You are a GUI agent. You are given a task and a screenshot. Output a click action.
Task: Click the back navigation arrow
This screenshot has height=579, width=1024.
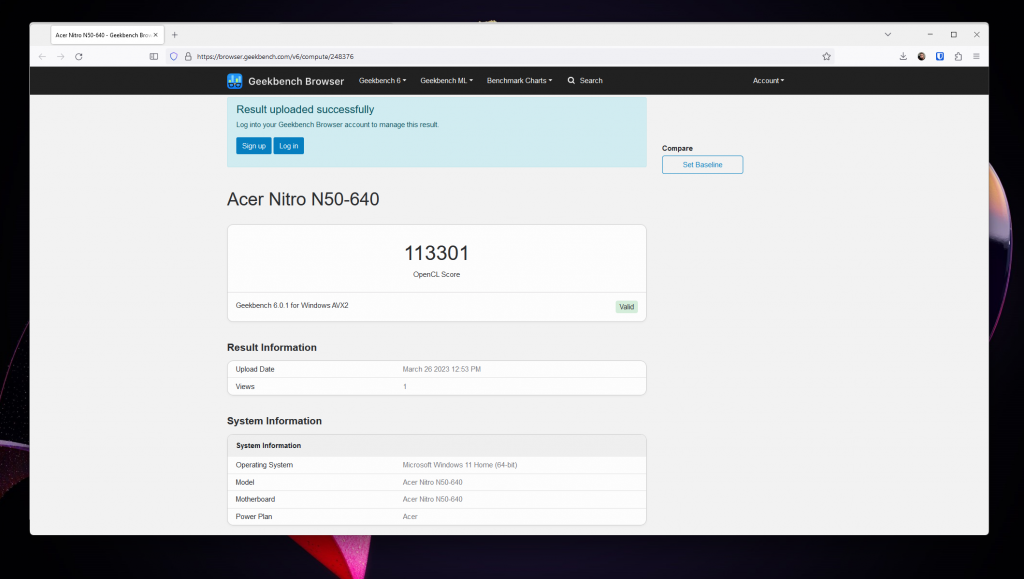41,57
